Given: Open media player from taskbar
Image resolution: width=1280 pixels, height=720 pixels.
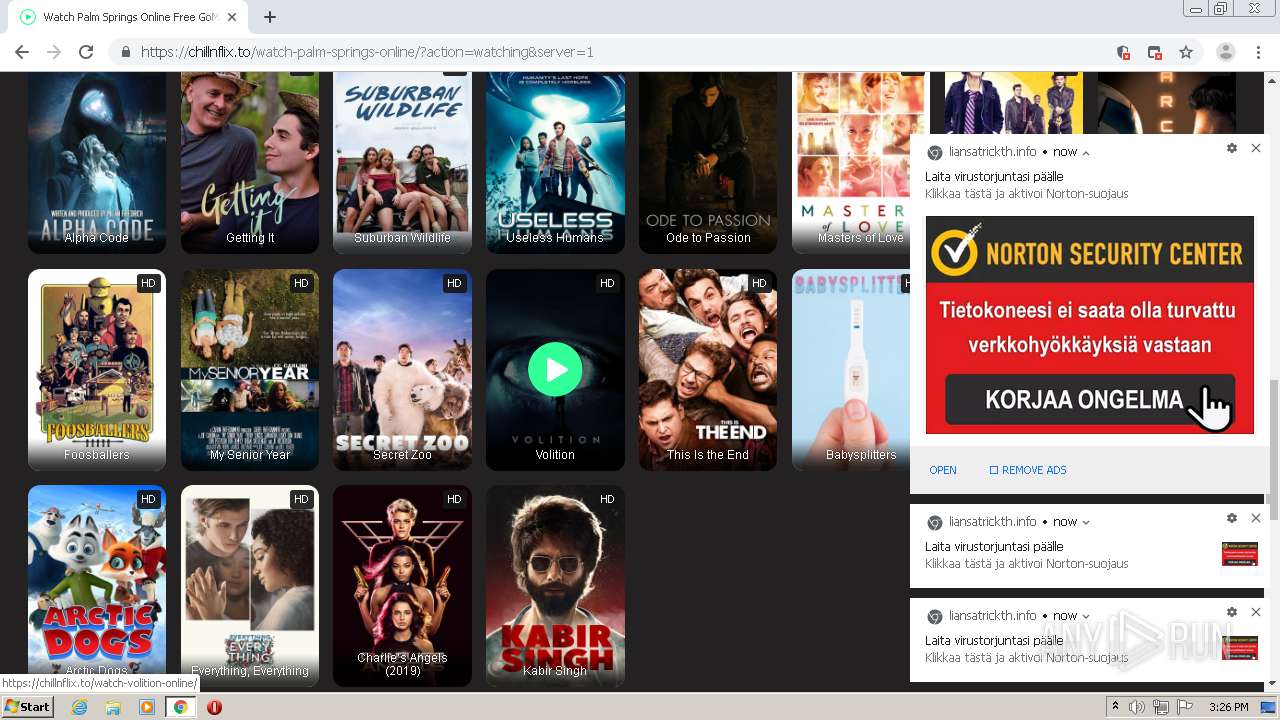Looking at the screenshot, I should coord(147,707).
